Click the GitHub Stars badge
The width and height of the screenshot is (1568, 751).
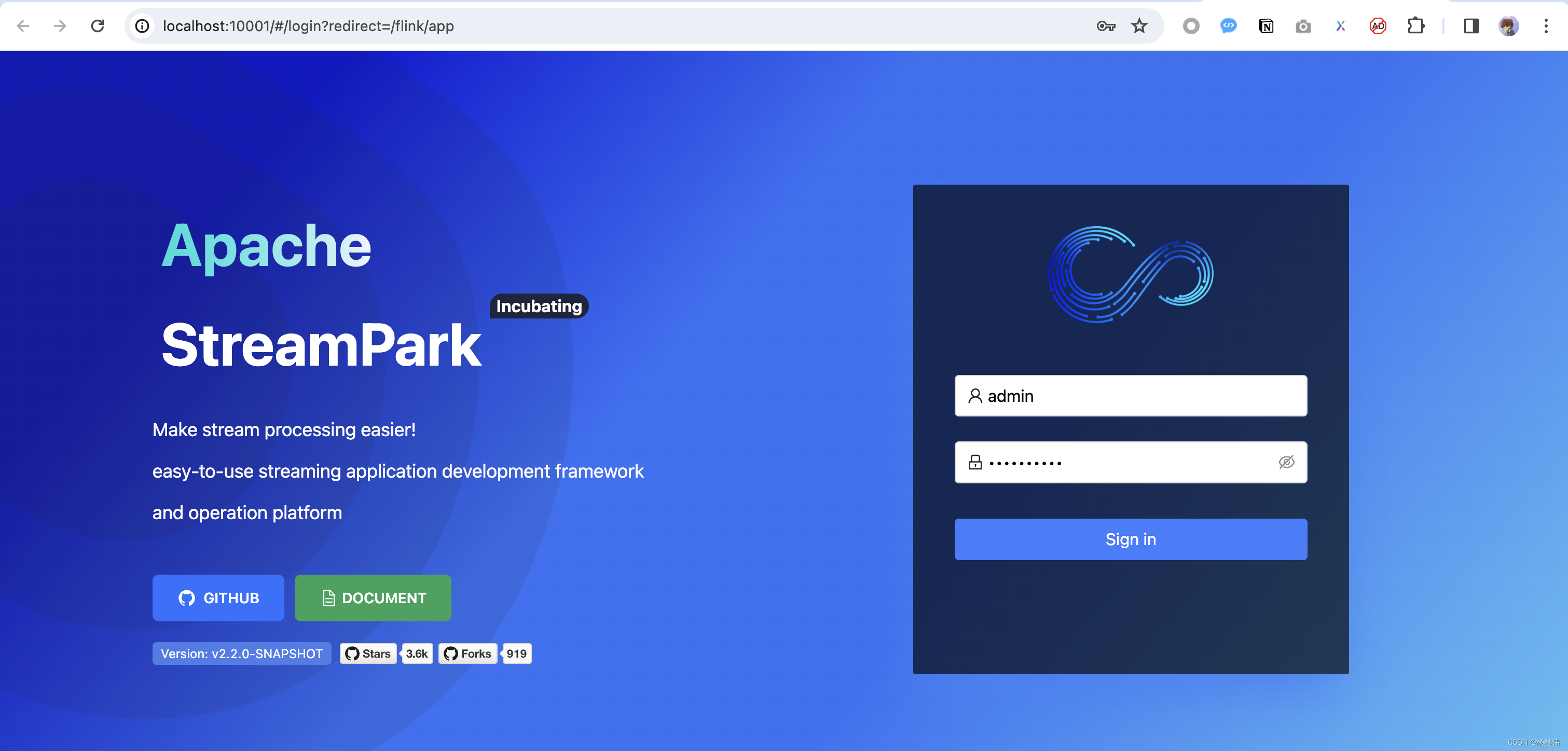click(368, 653)
